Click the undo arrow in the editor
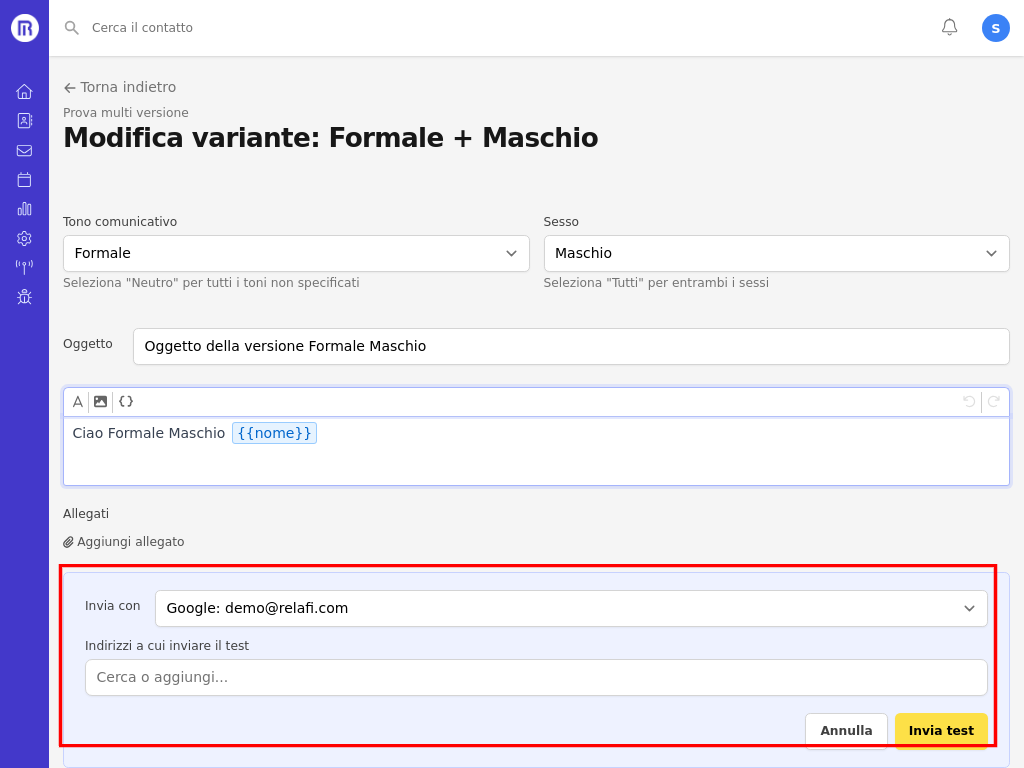 968,401
